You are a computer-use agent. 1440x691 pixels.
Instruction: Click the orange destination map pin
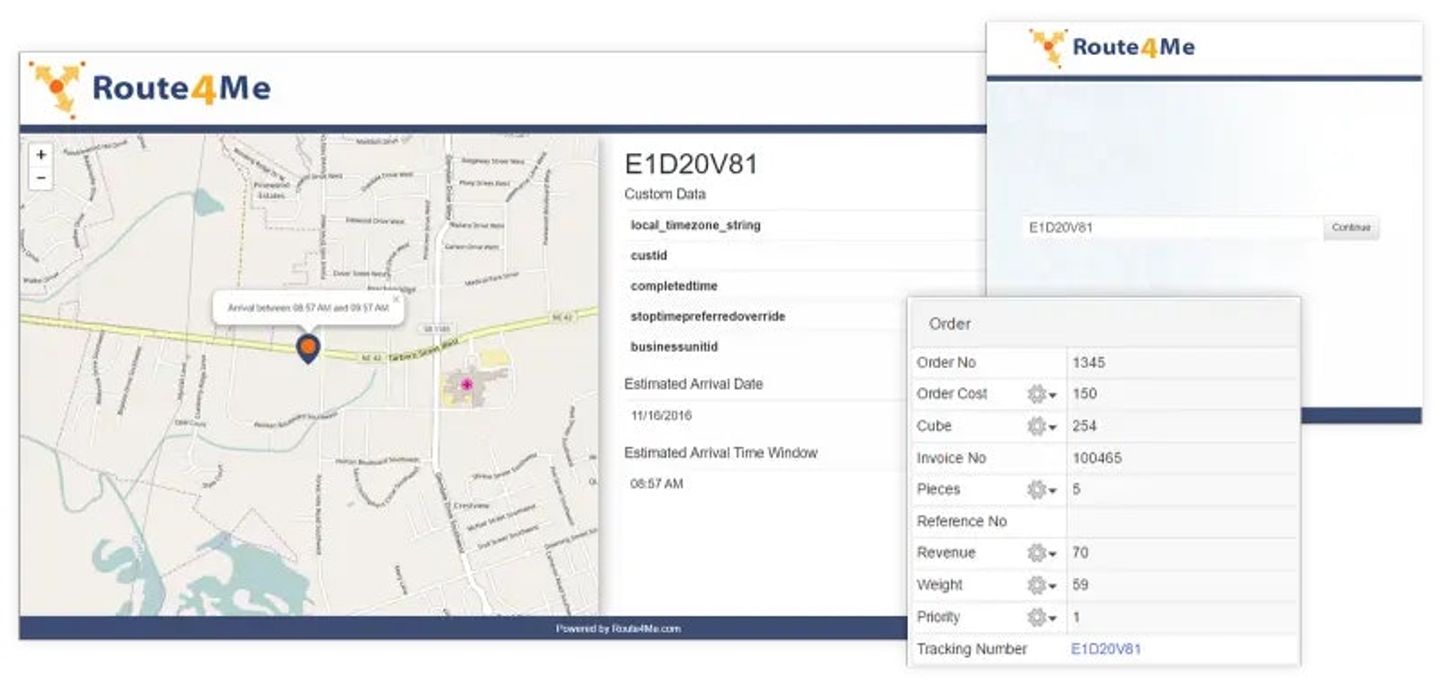tap(309, 349)
